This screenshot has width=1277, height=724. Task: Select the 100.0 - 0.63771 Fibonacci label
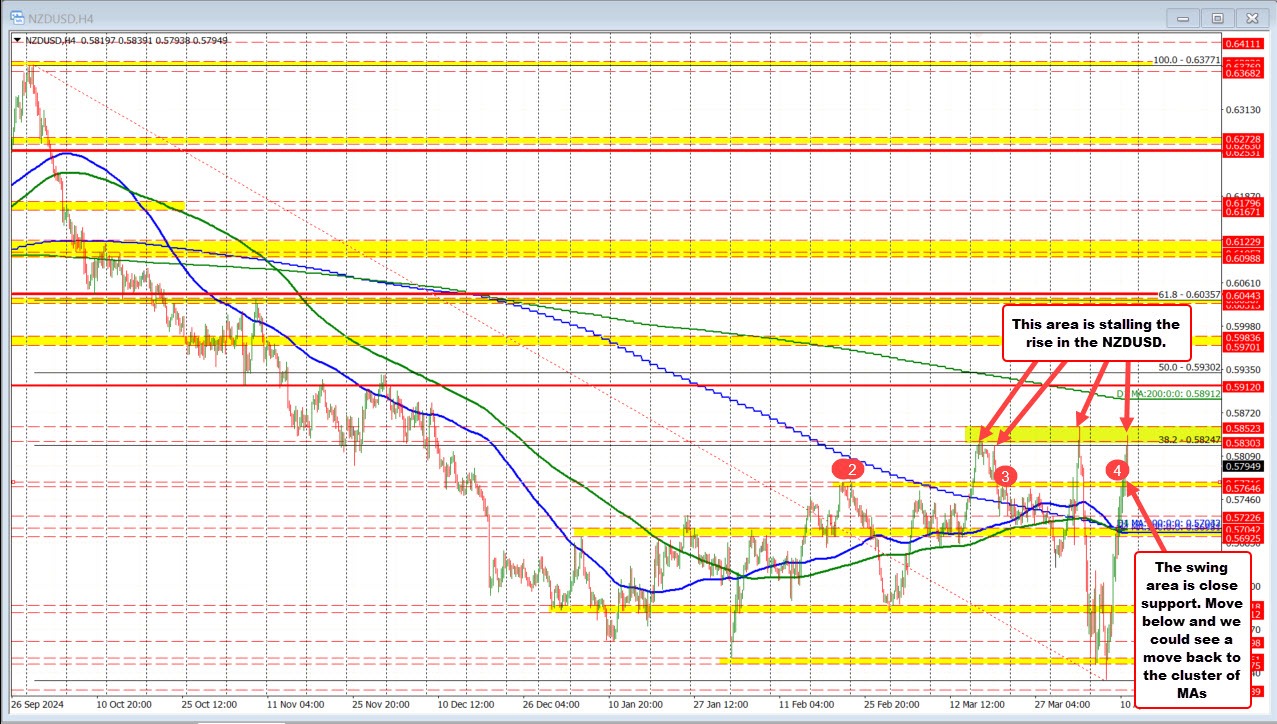click(x=1184, y=60)
